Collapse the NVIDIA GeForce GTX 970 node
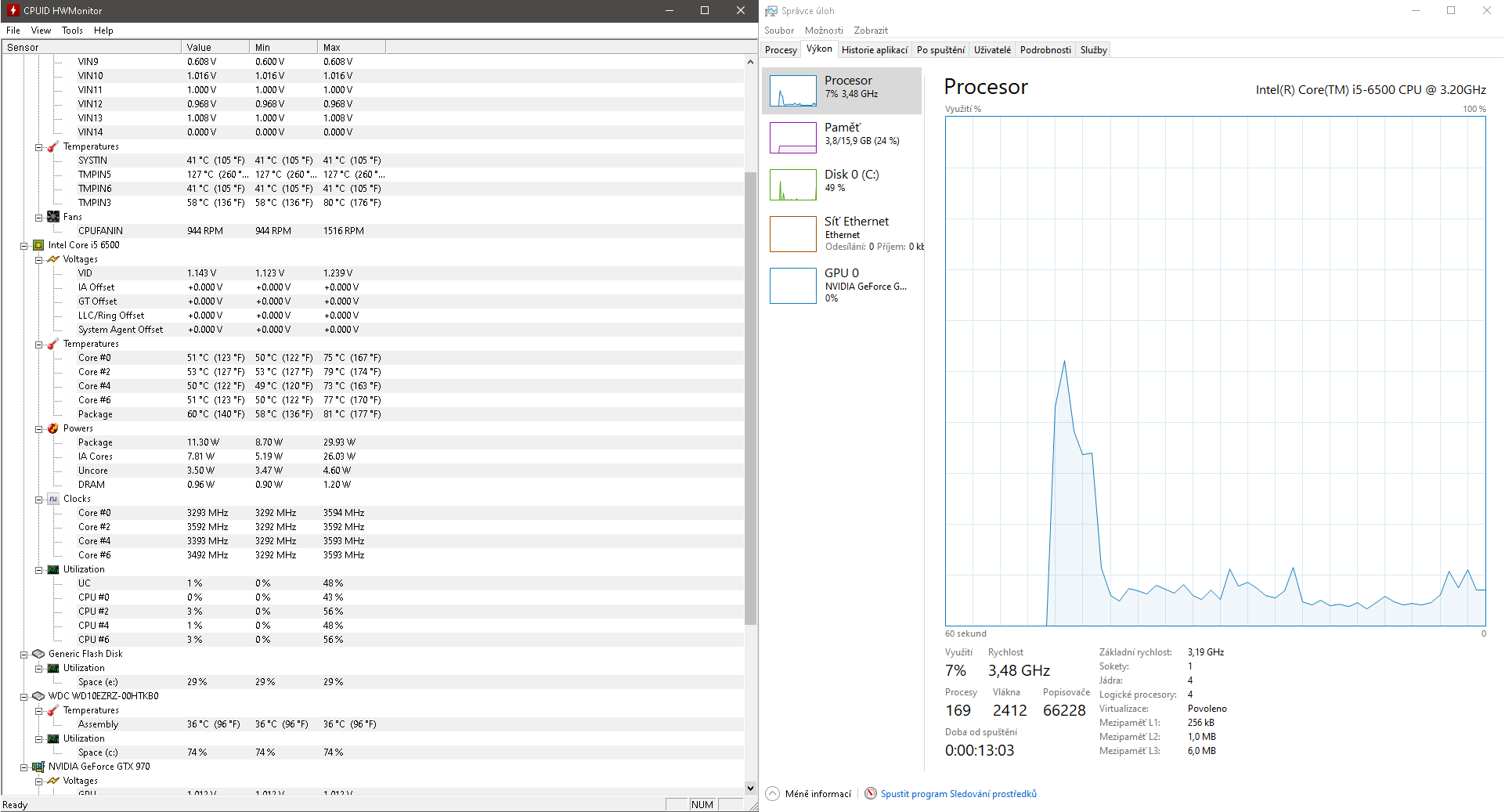Viewport: 1505px width, 812px height. pyautogui.click(x=23, y=767)
